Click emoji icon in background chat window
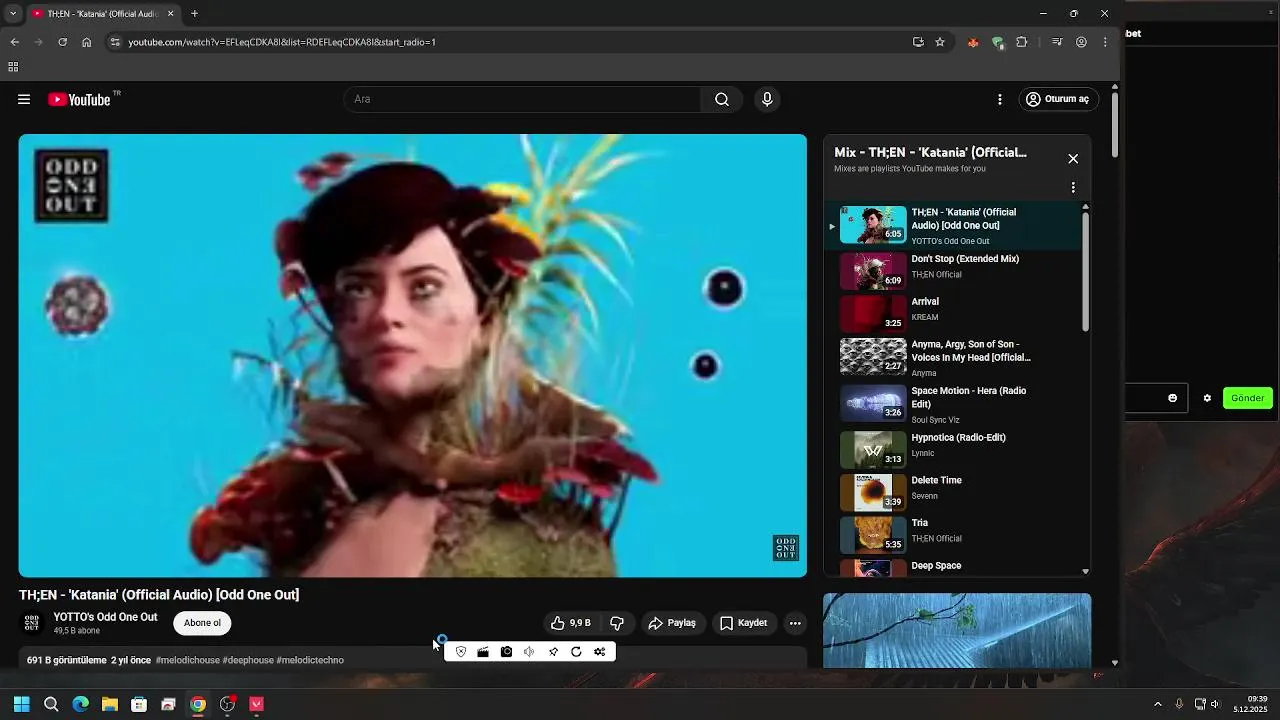 click(1173, 398)
